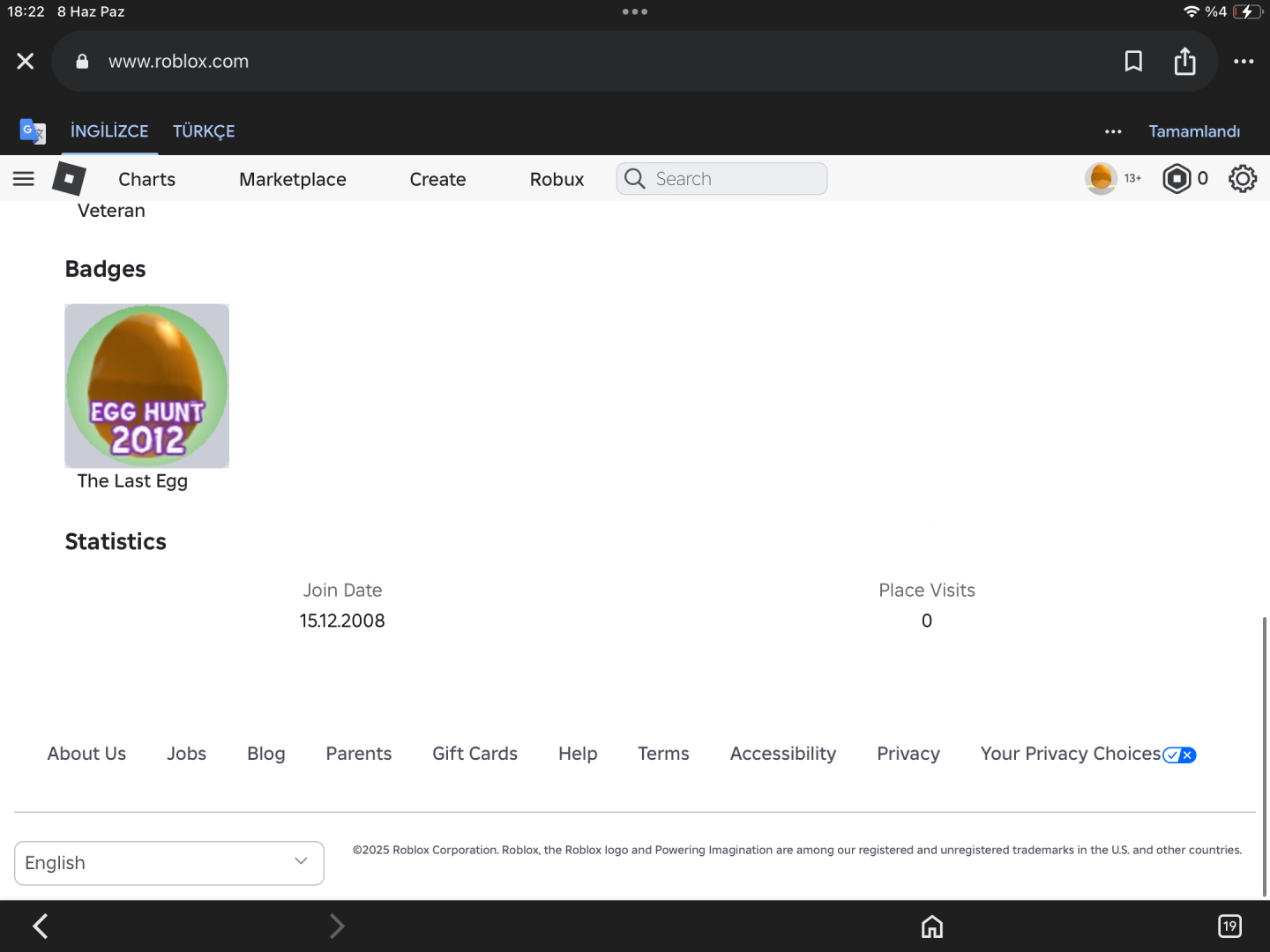Tap the battery status icon

coord(1248,11)
